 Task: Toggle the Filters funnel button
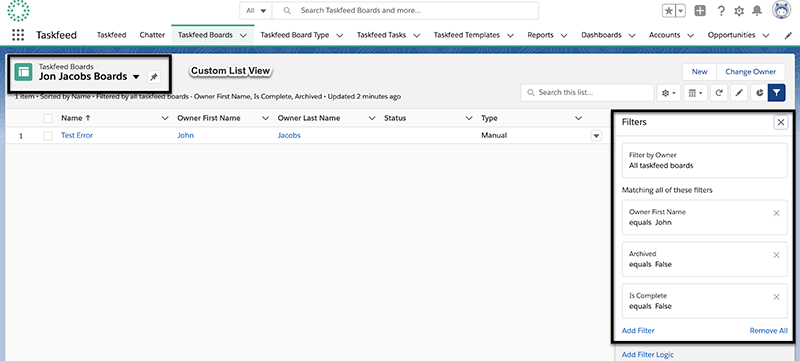tap(776, 93)
